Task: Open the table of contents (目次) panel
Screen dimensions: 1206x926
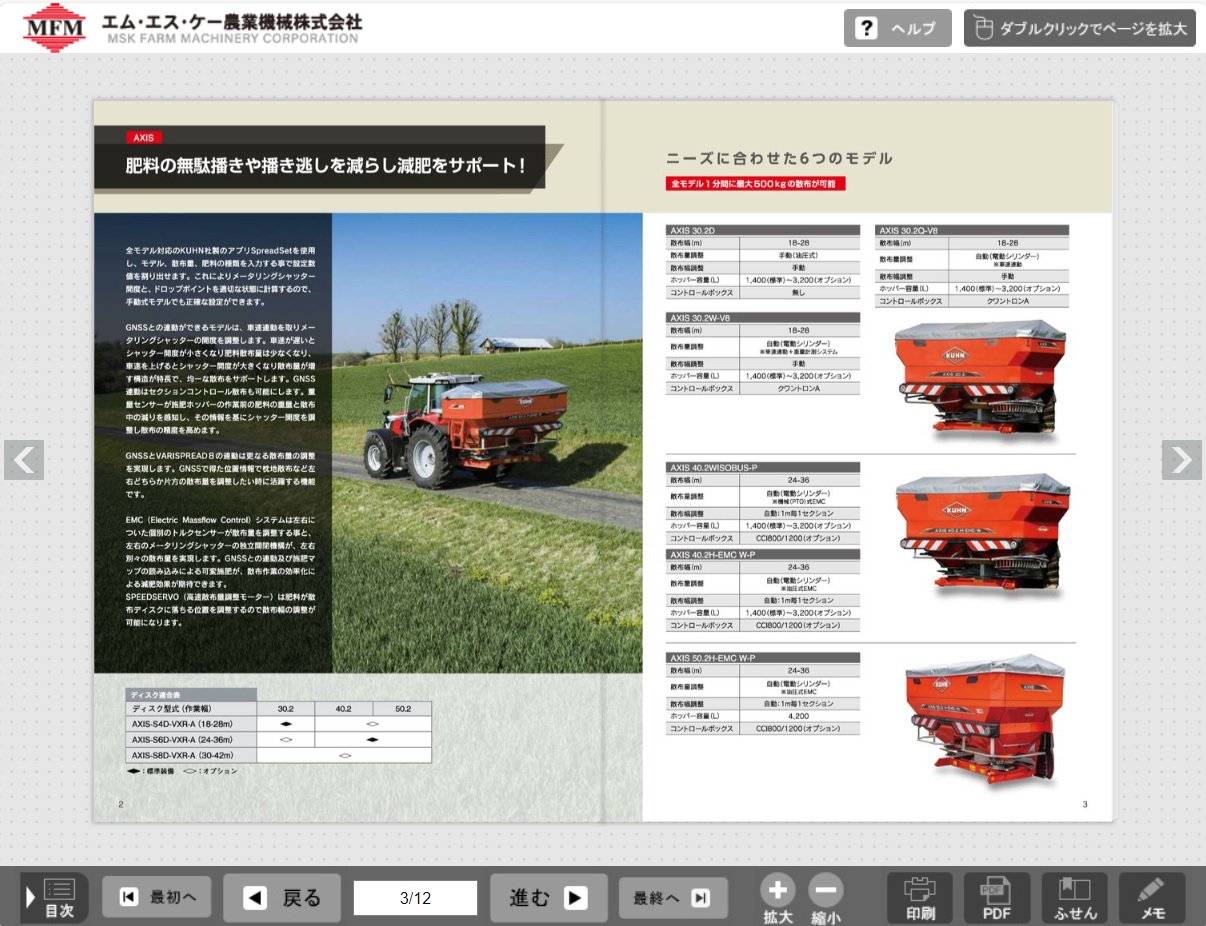Action: click(x=54, y=897)
